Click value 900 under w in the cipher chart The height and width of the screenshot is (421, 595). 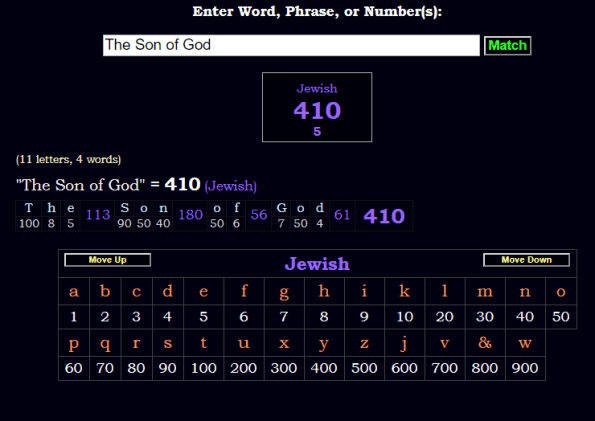coord(525,368)
